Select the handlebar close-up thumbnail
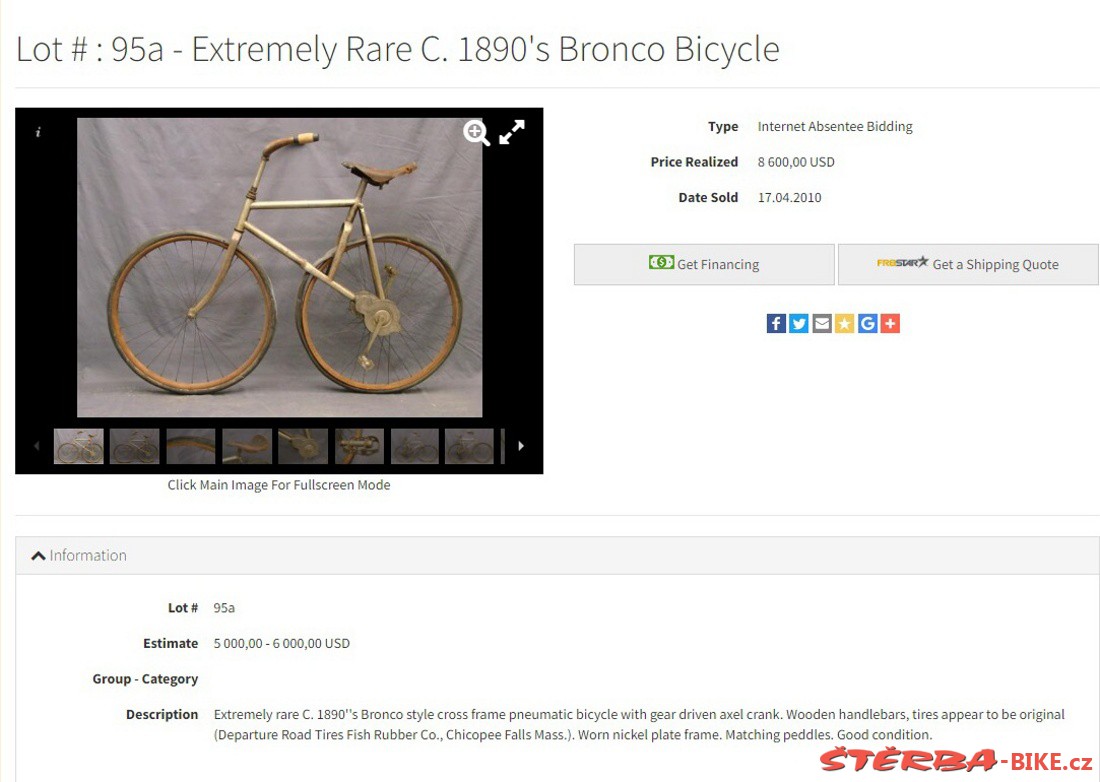 (191, 446)
